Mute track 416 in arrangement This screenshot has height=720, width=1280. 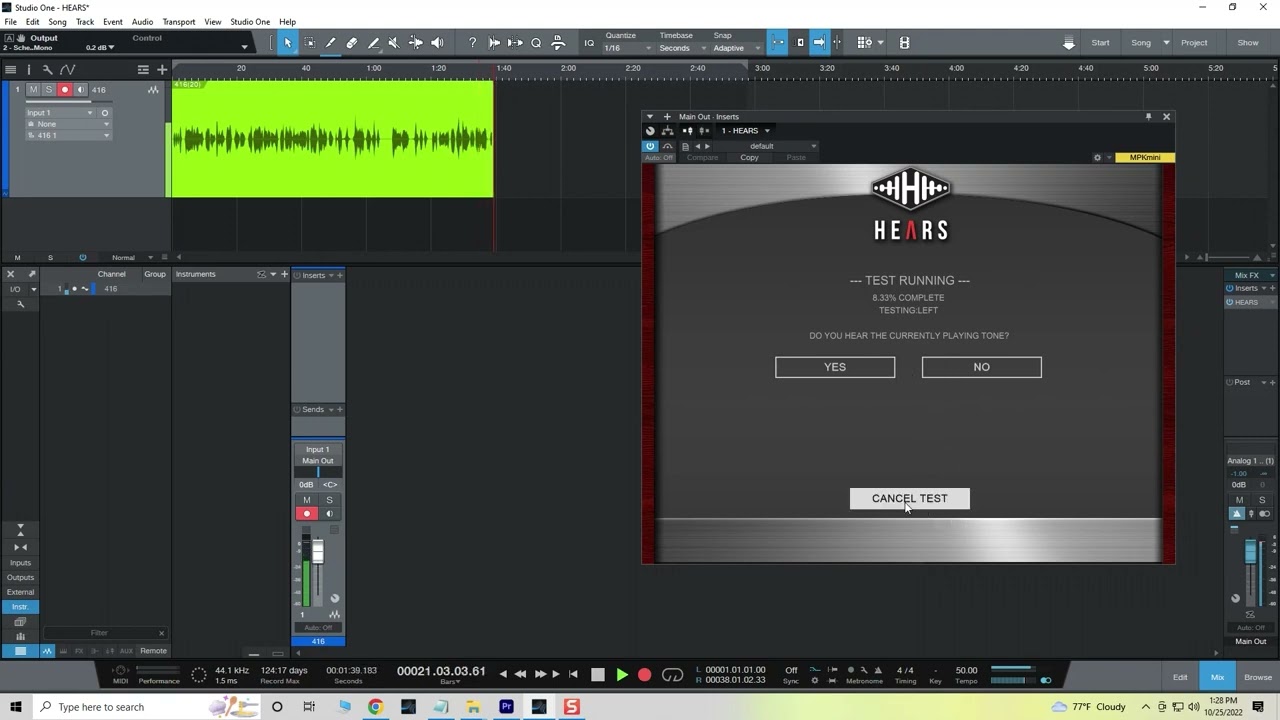33,90
